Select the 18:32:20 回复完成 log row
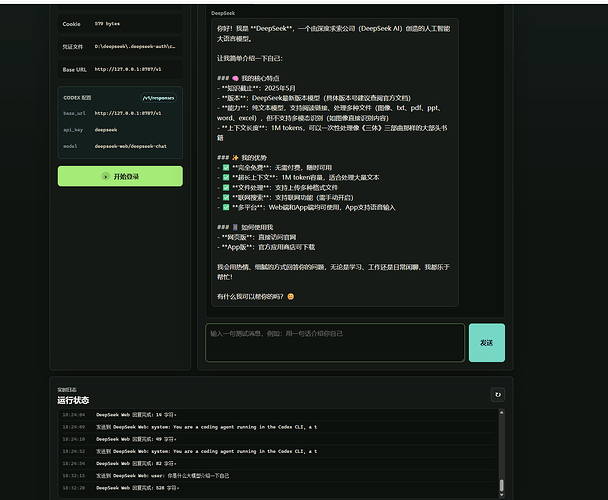Screen dimensions: 608x500 click(x=278, y=488)
